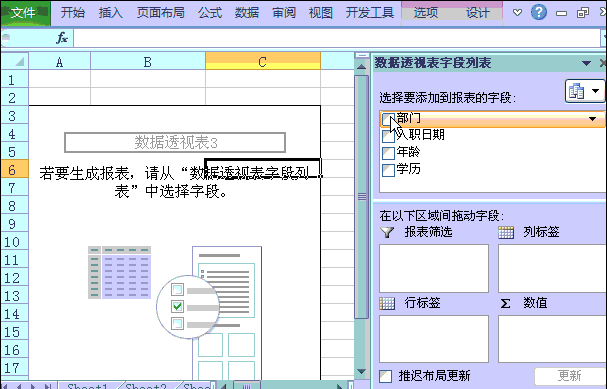Check the 学历 field checkbox
This screenshot has height=389, width=607.
[388, 170]
